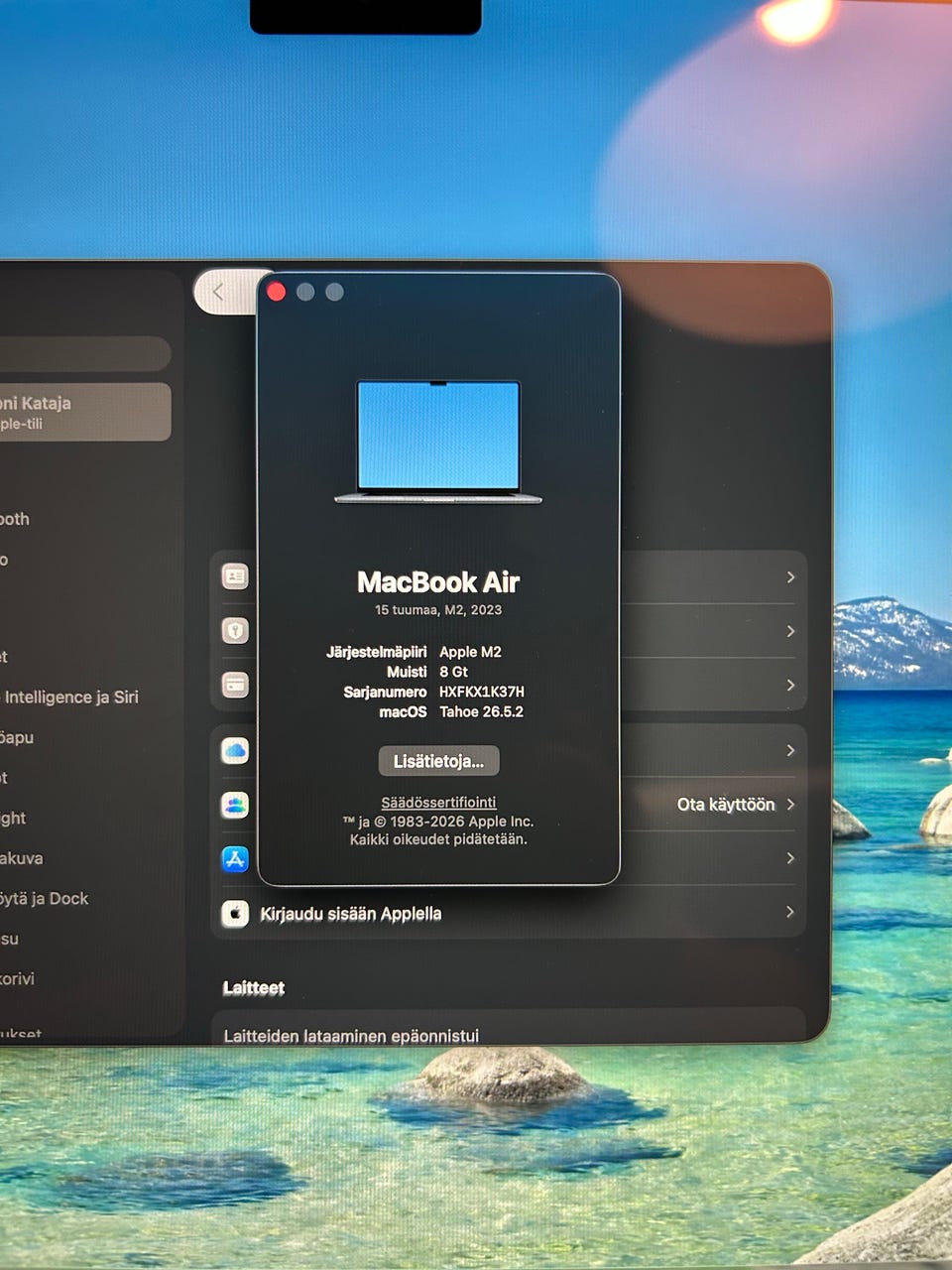Click Ota käyttöön in the Family row
Viewport: 952px width, 1270px height.
pos(726,805)
